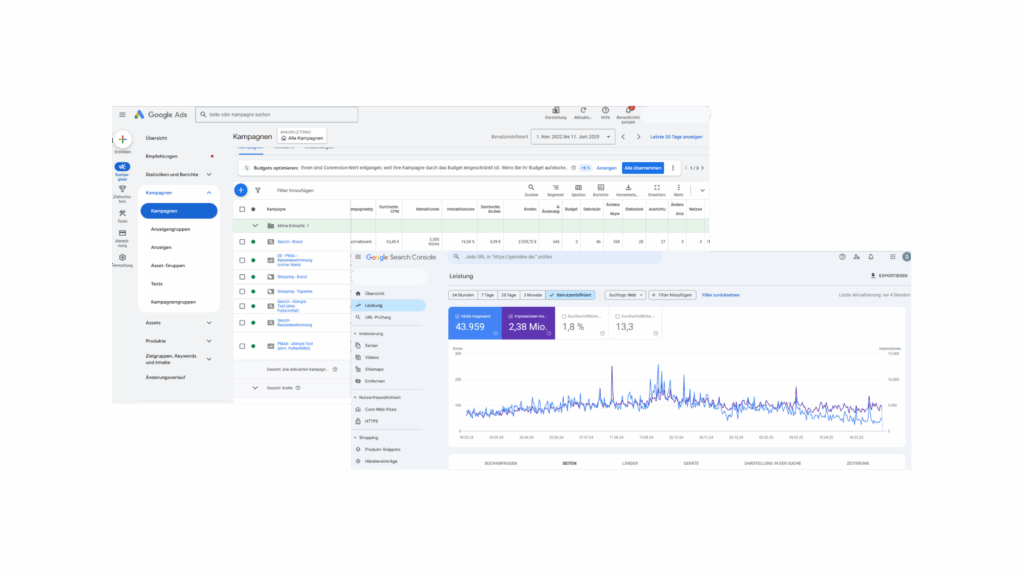Screen dimensions: 1024x576
Task: Open Benachrichtigungen bell in Google Ads
Action: 628,110
